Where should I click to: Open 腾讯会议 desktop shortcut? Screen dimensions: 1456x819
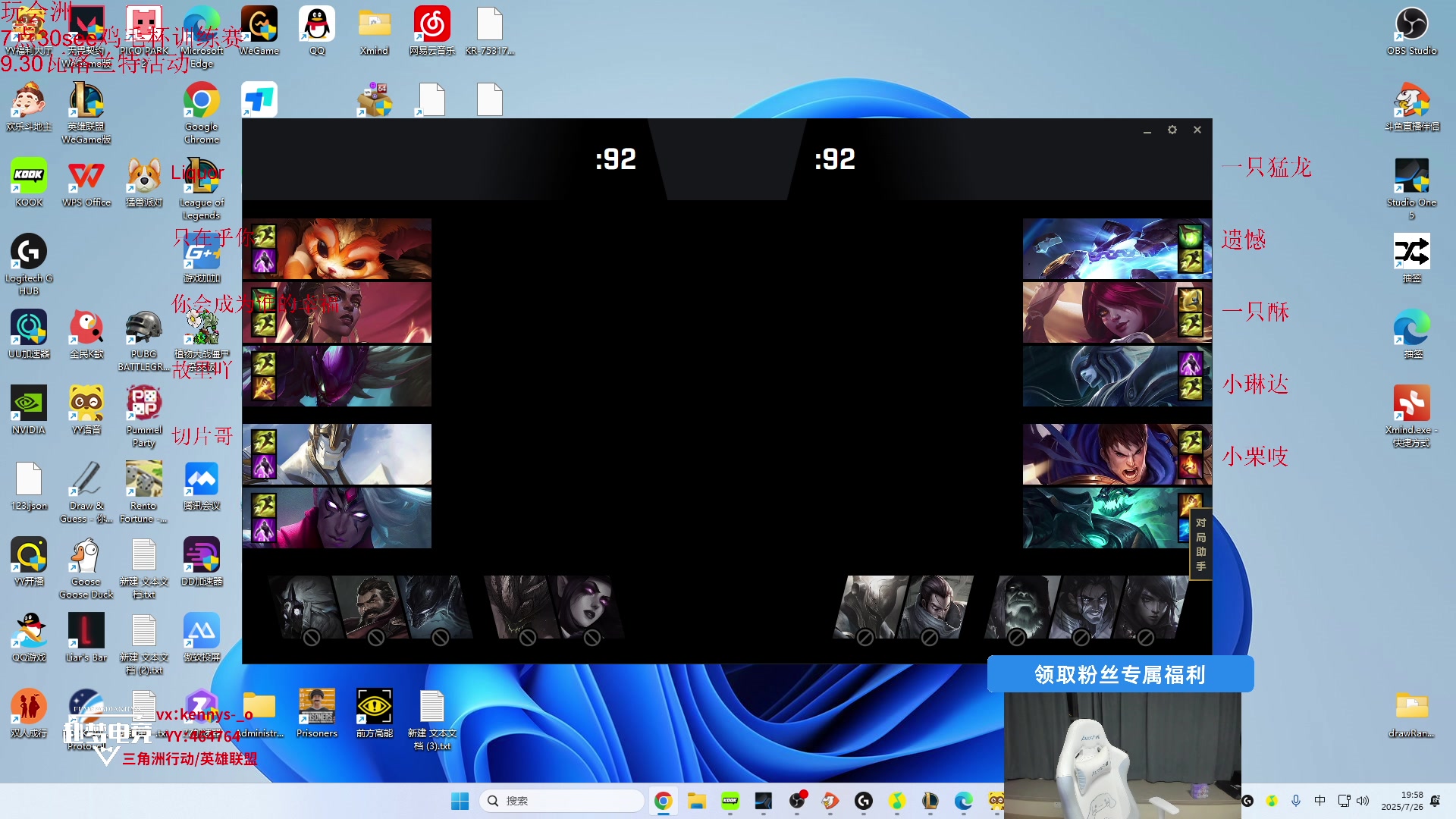click(x=202, y=486)
